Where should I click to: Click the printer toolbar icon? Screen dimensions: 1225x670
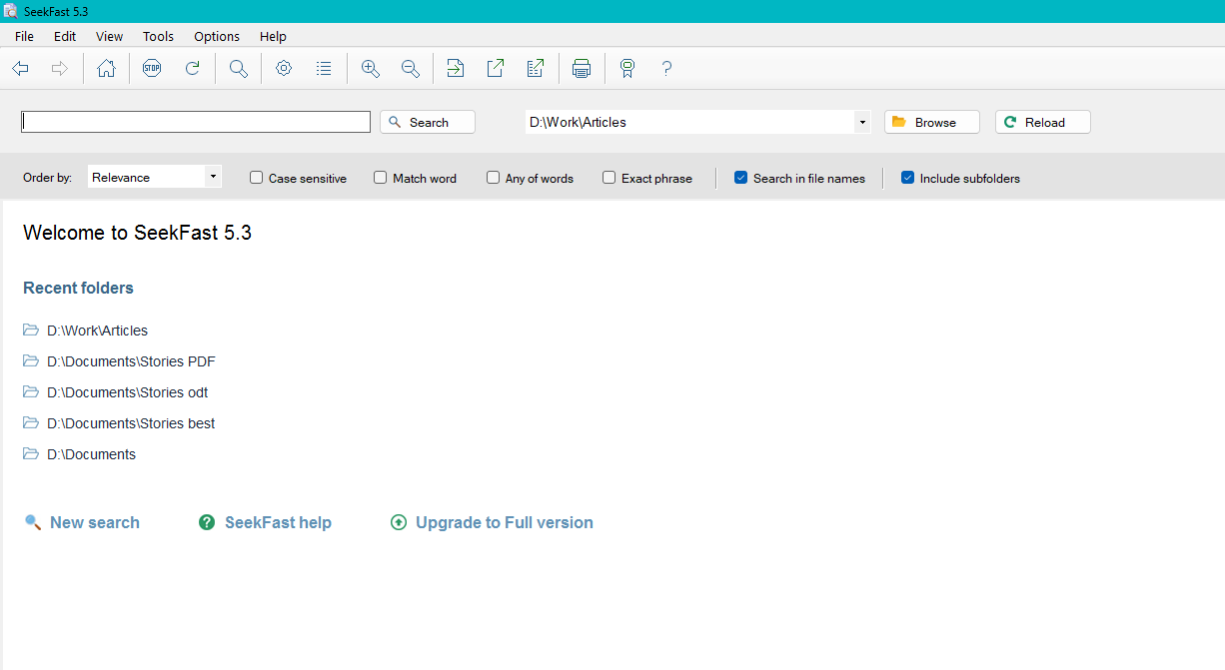click(x=581, y=69)
